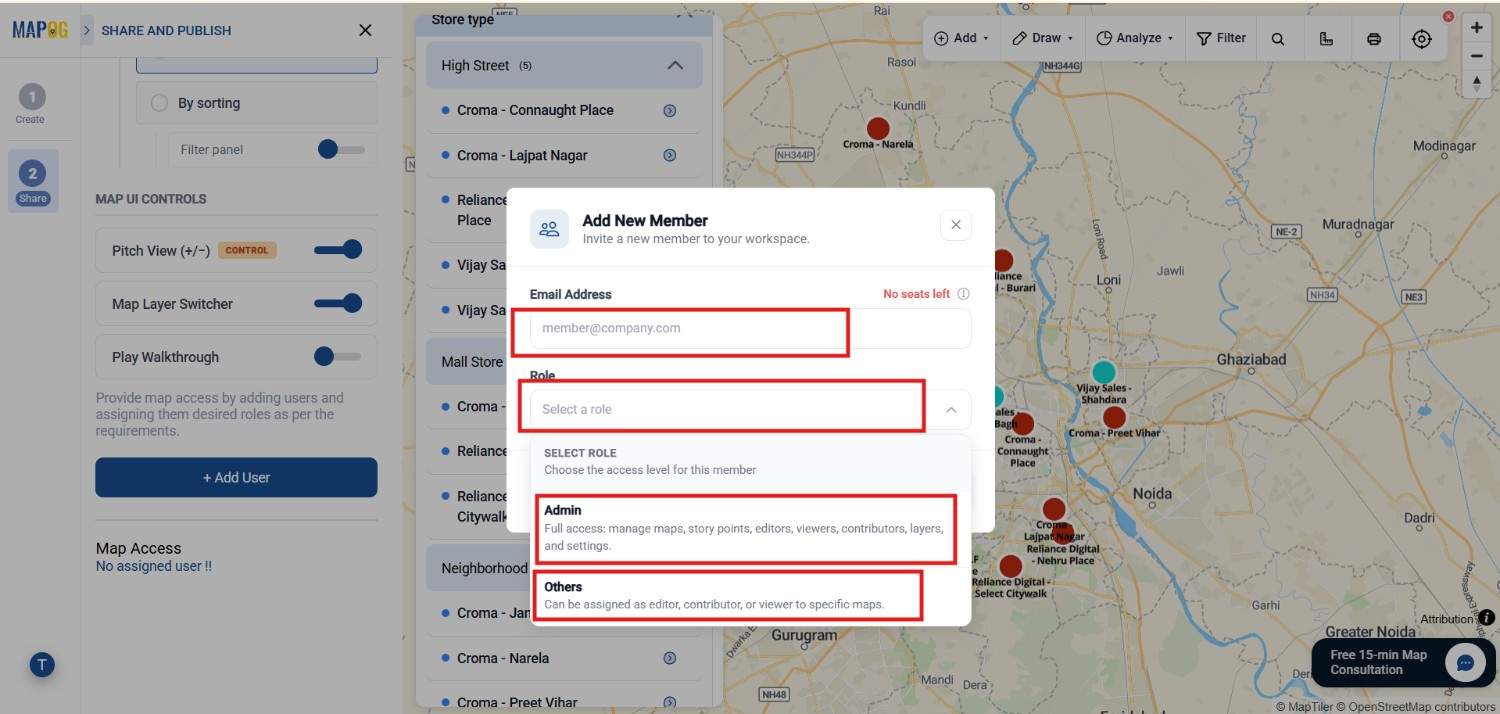
Task: Click the Reliance Digital - Select Citywalk marker
Action: [1011, 566]
